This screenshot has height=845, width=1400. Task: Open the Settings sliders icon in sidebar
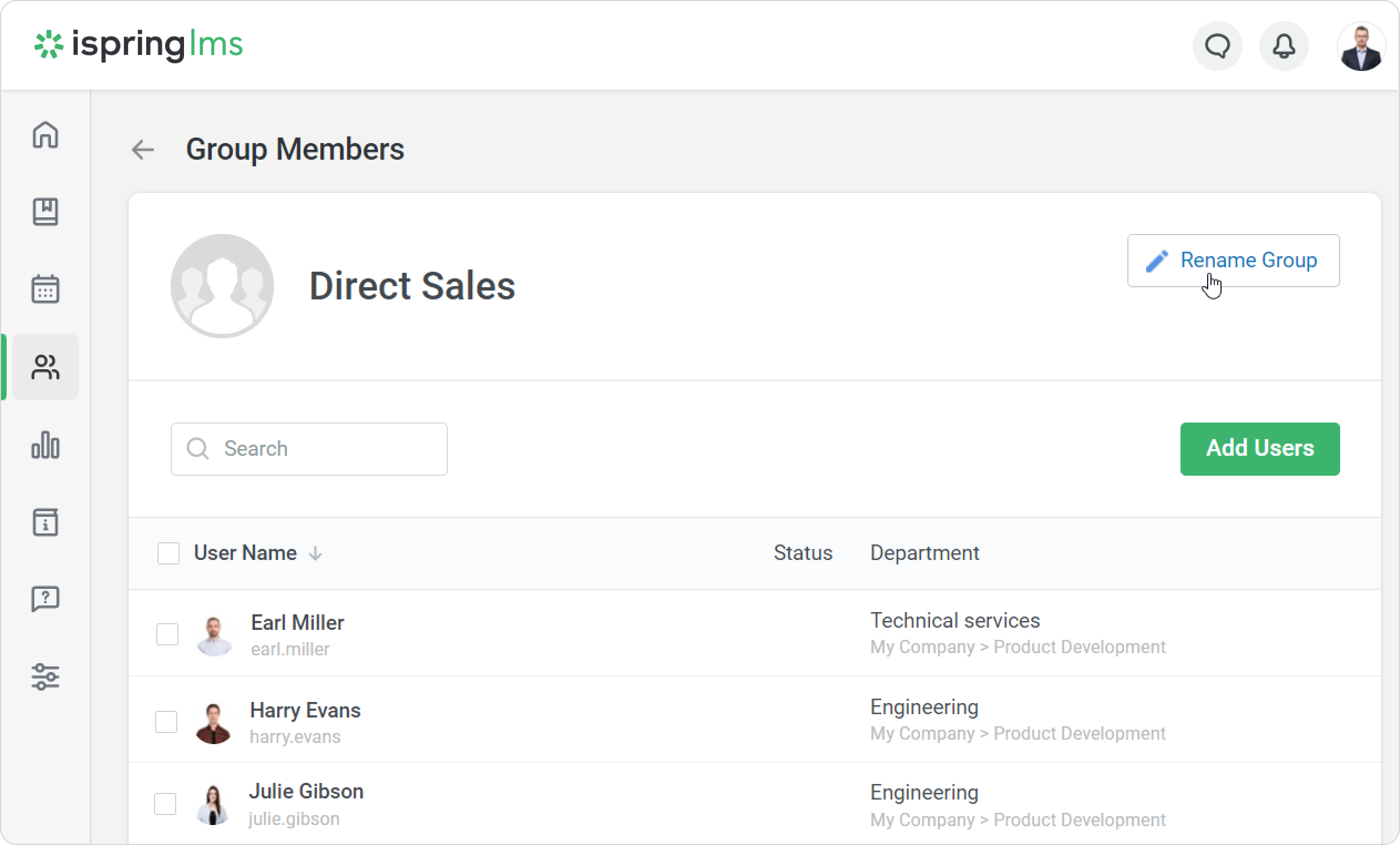pos(45,676)
